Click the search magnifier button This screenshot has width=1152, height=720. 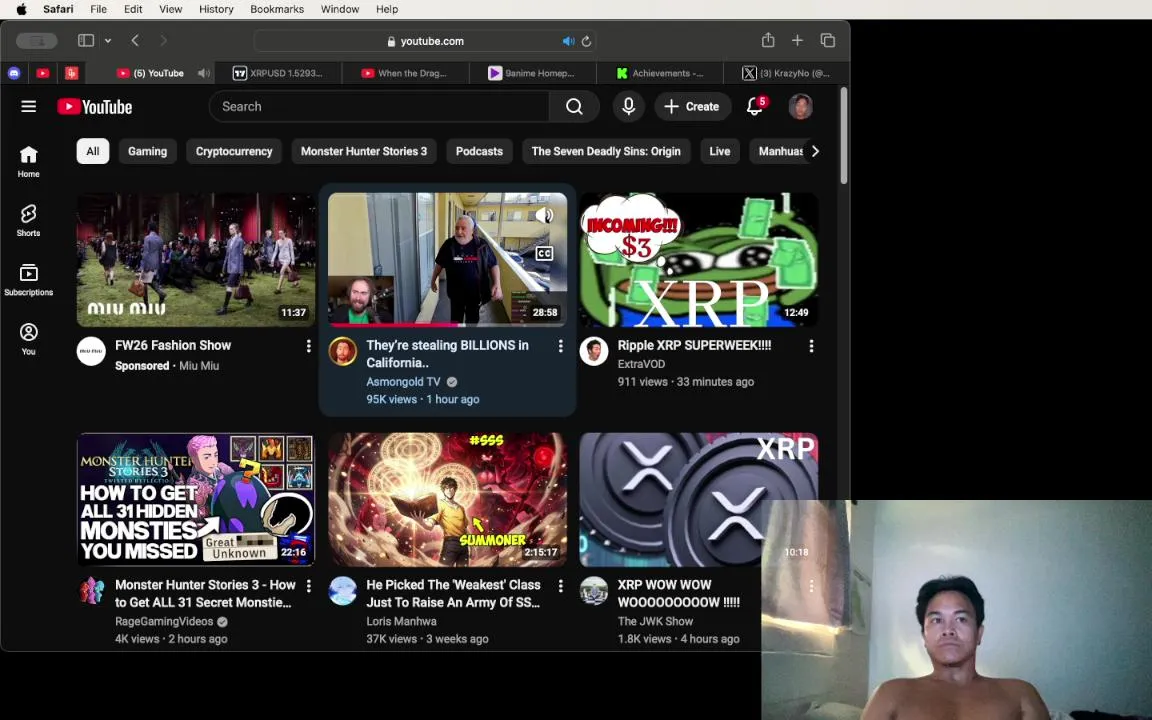click(574, 107)
